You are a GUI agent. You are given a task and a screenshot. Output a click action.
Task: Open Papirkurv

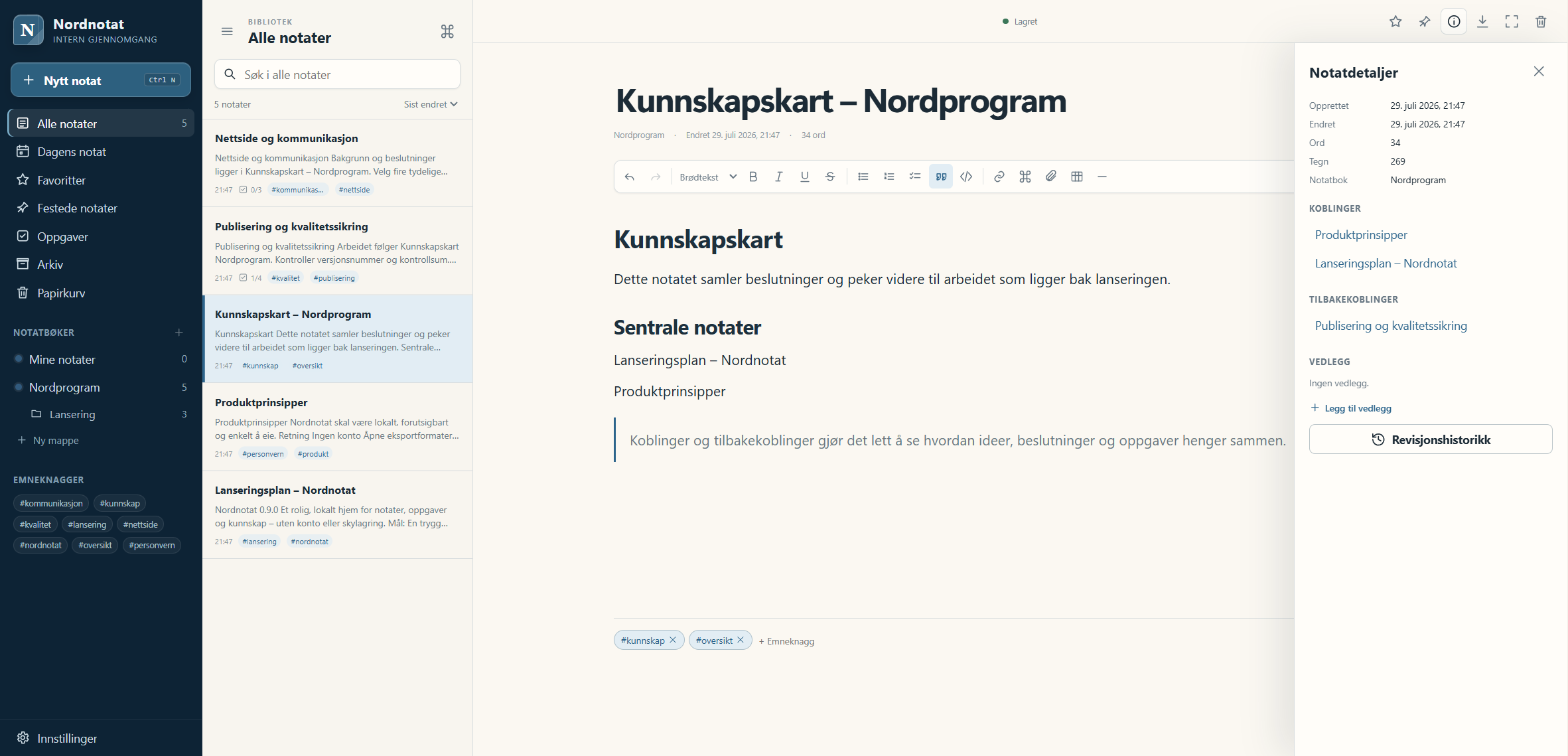101,293
